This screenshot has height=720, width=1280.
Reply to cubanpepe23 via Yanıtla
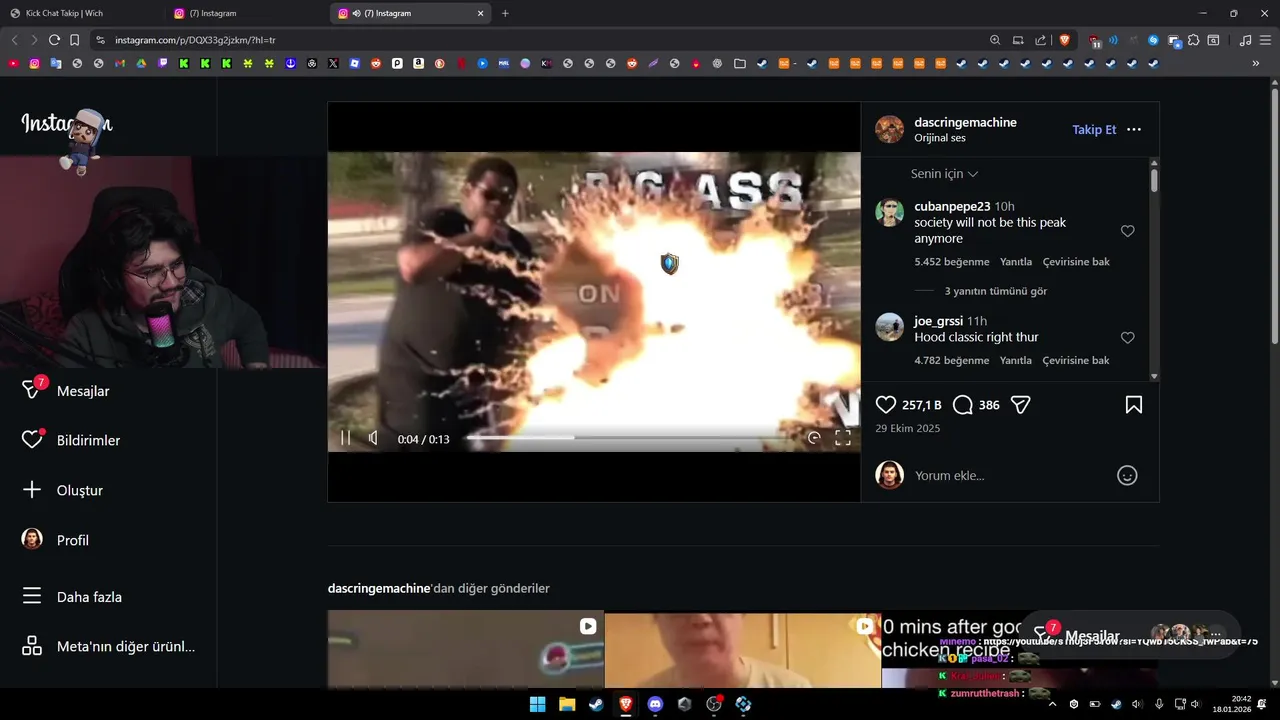click(x=1016, y=262)
